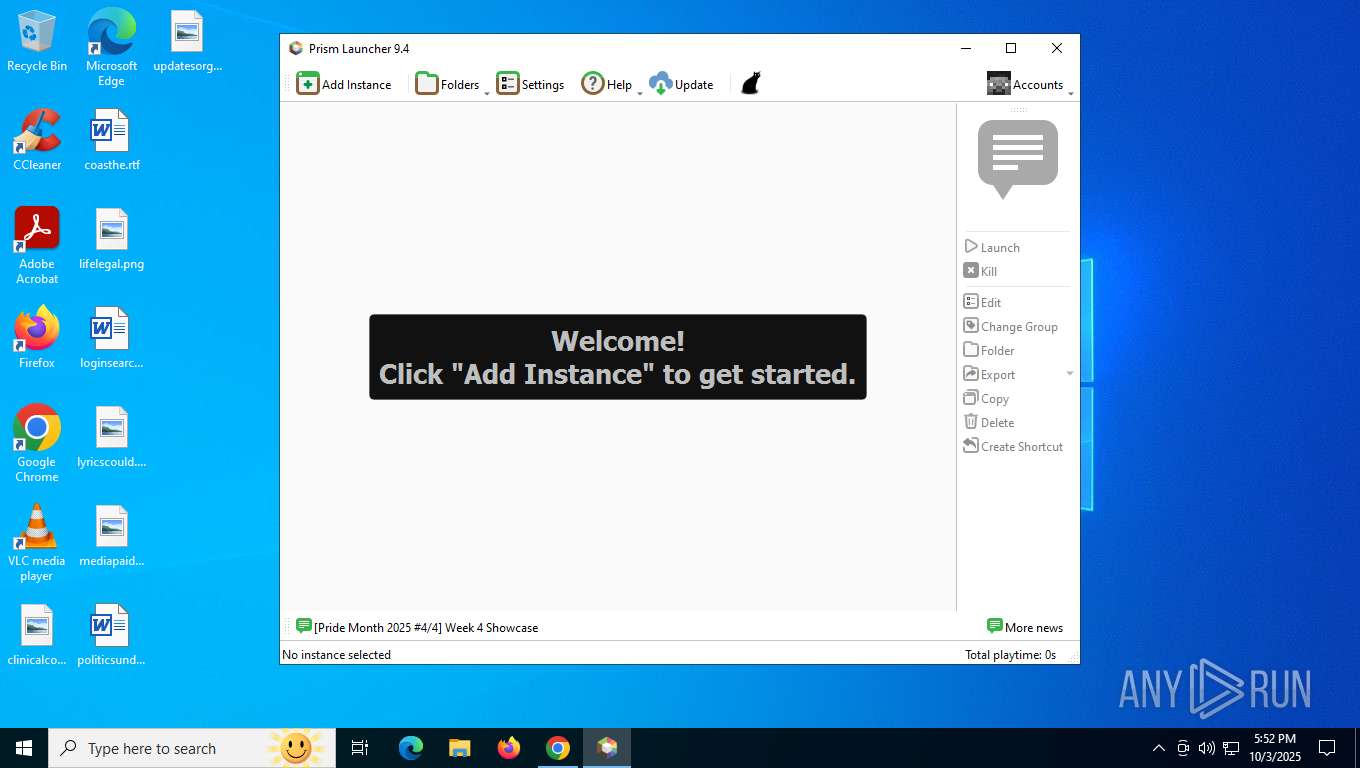Viewport: 1360px width, 768px height.
Task: Open the notification center icon
Action: (1327, 748)
